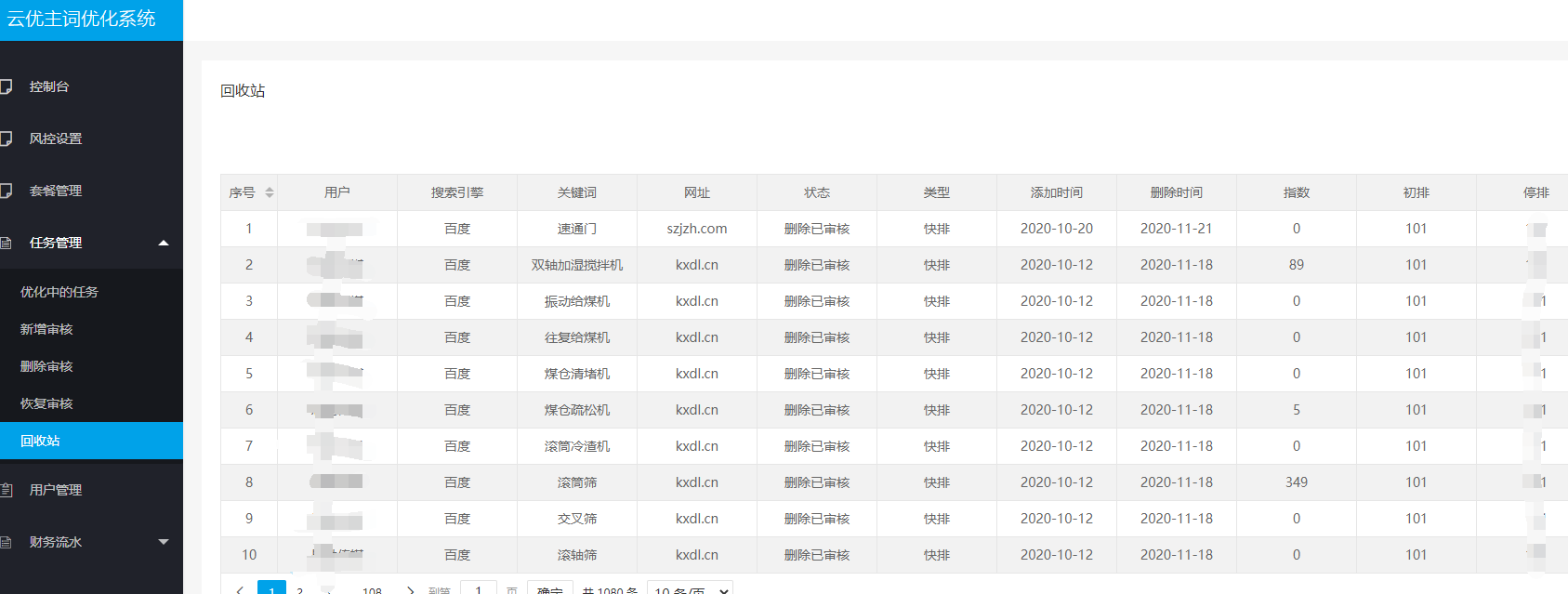Click keyword cell 滚筒冷渣机

(577, 446)
